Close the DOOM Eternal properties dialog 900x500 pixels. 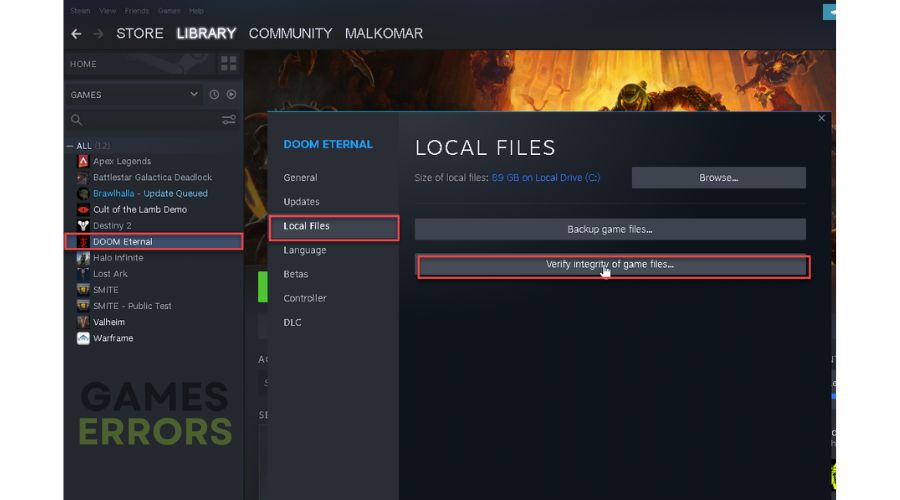[821, 118]
